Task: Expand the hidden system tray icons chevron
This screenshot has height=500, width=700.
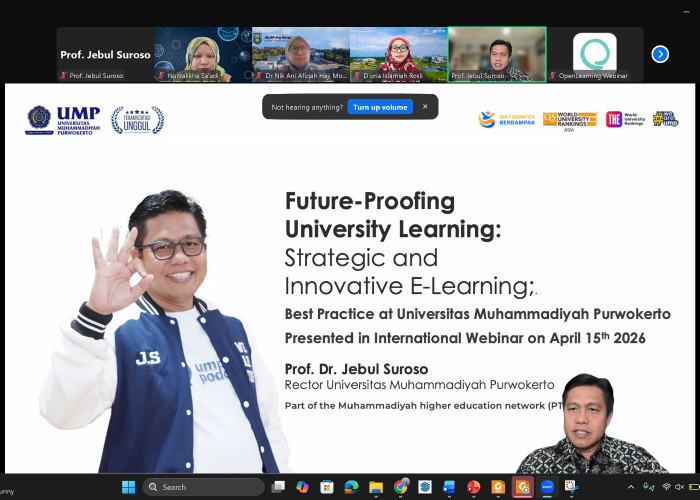Action: coord(631,487)
